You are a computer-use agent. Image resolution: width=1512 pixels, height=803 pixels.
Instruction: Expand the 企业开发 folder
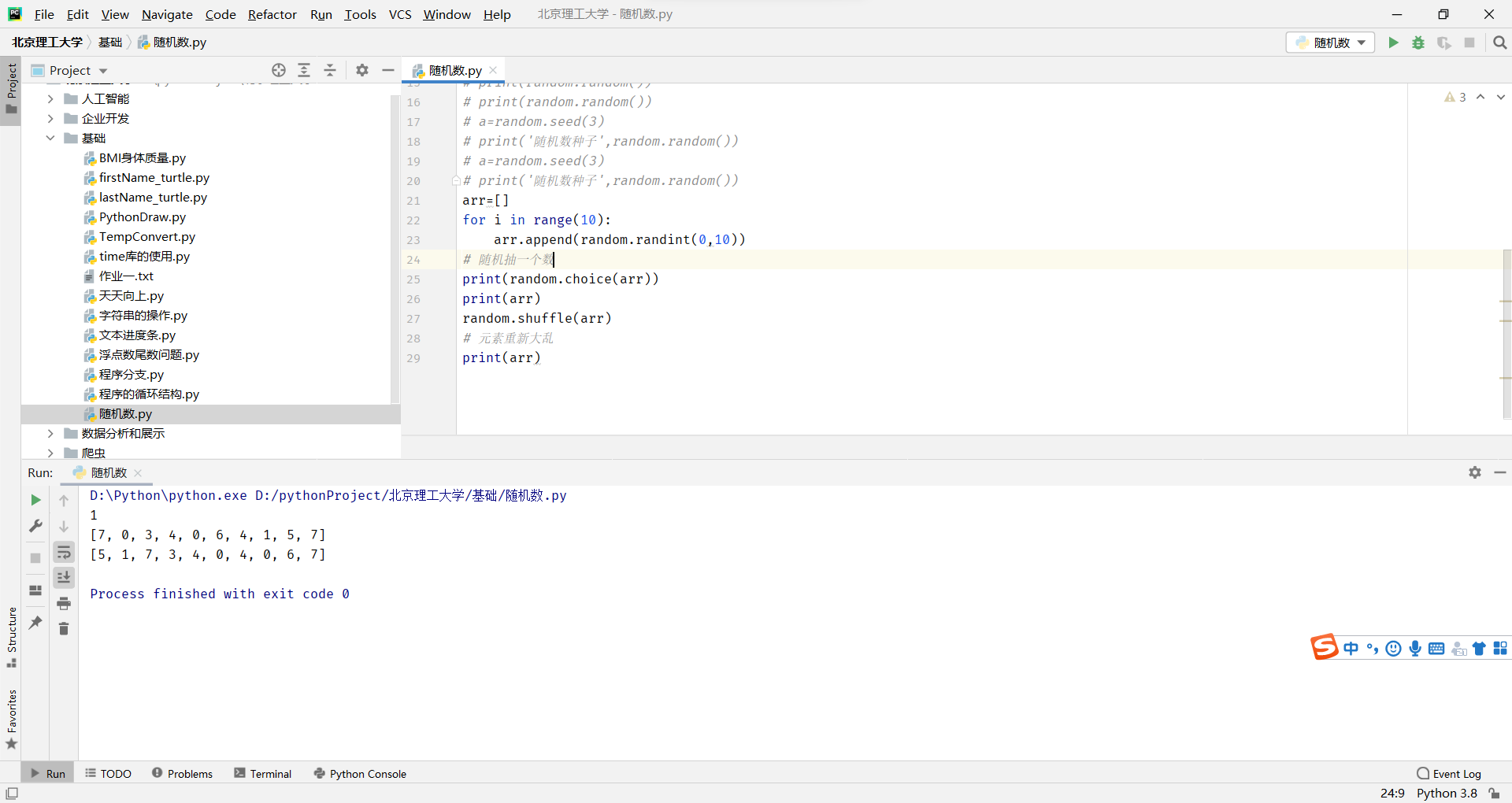point(50,118)
